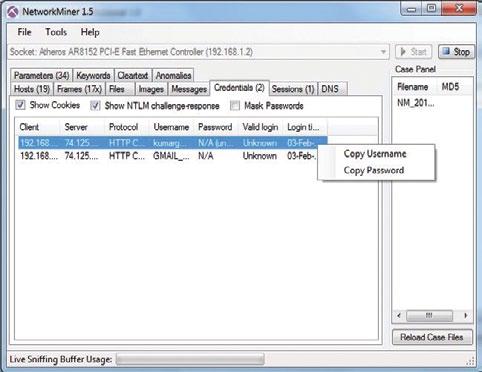Sort by the Valid login column header
This screenshot has height=372, width=482.
pos(261,127)
